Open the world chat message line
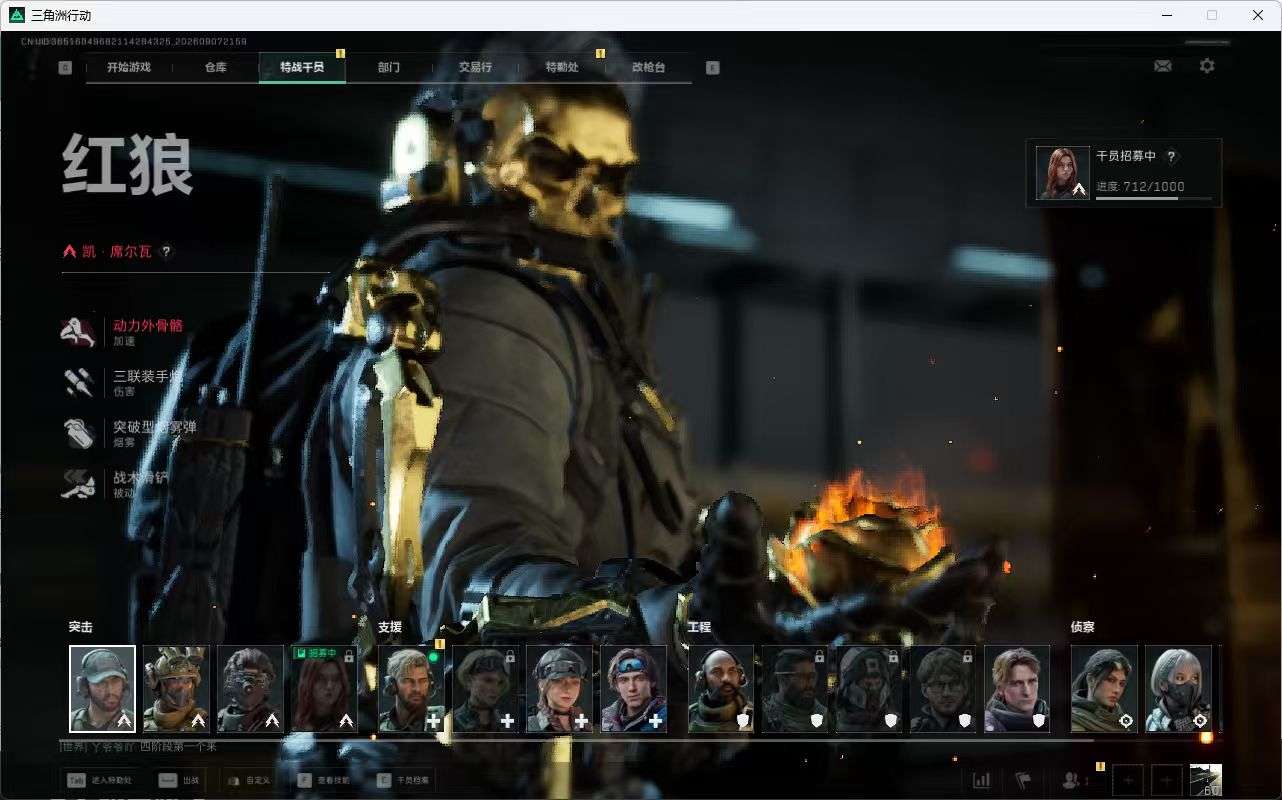Viewport: 1282px width, 800px height. pos(139,747)
